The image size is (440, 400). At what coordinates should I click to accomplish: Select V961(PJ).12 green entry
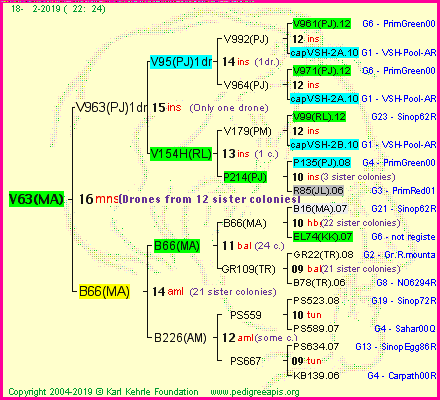click(322, 24)
